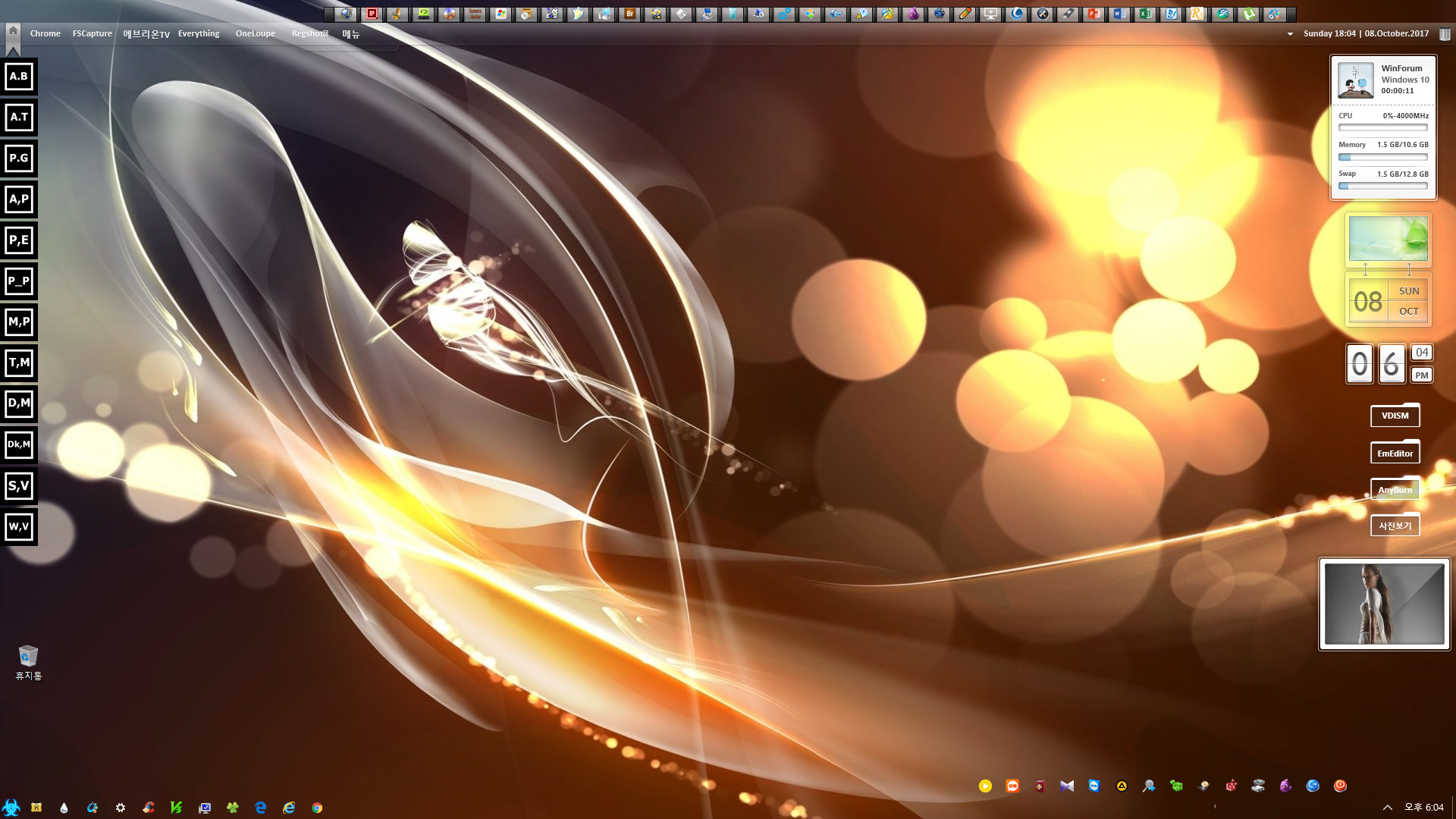Click the 오후 6:04 taskbar clock

tap(1423, 808)
